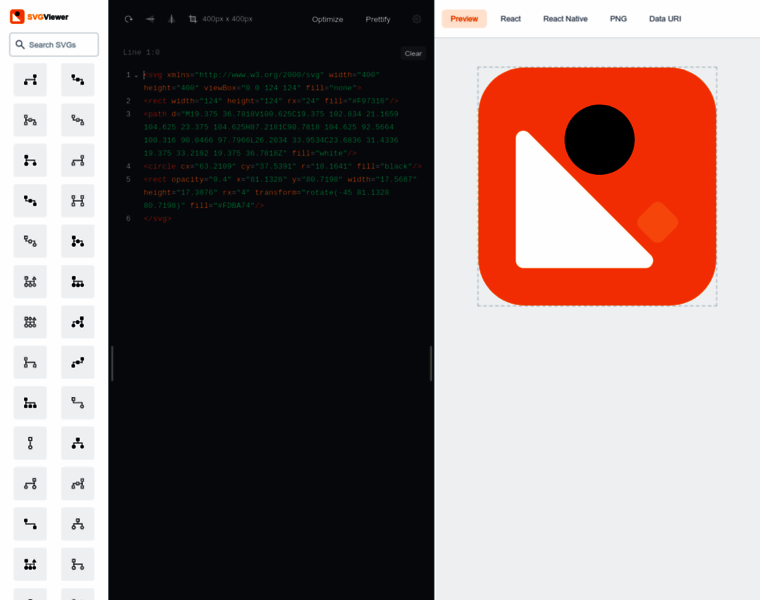
Task: Select the outlined three-node hierarchy tree thumbnail
Action: point(78,524)
